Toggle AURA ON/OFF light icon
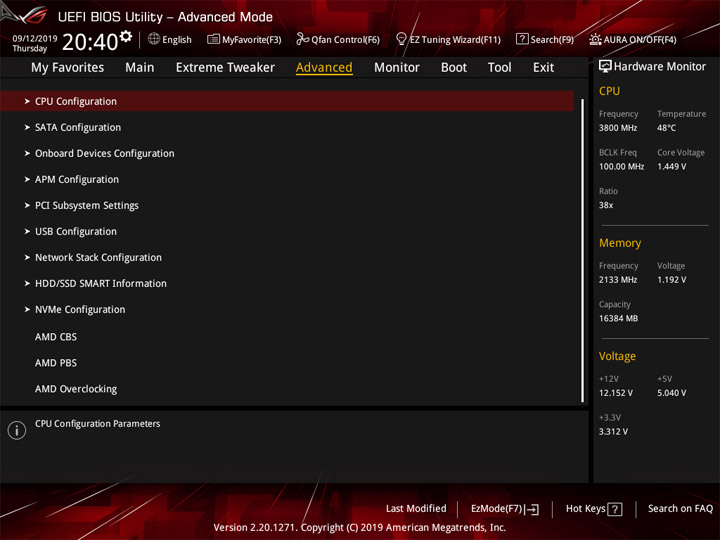The image size is (720, 540). (x=595, y=39)
